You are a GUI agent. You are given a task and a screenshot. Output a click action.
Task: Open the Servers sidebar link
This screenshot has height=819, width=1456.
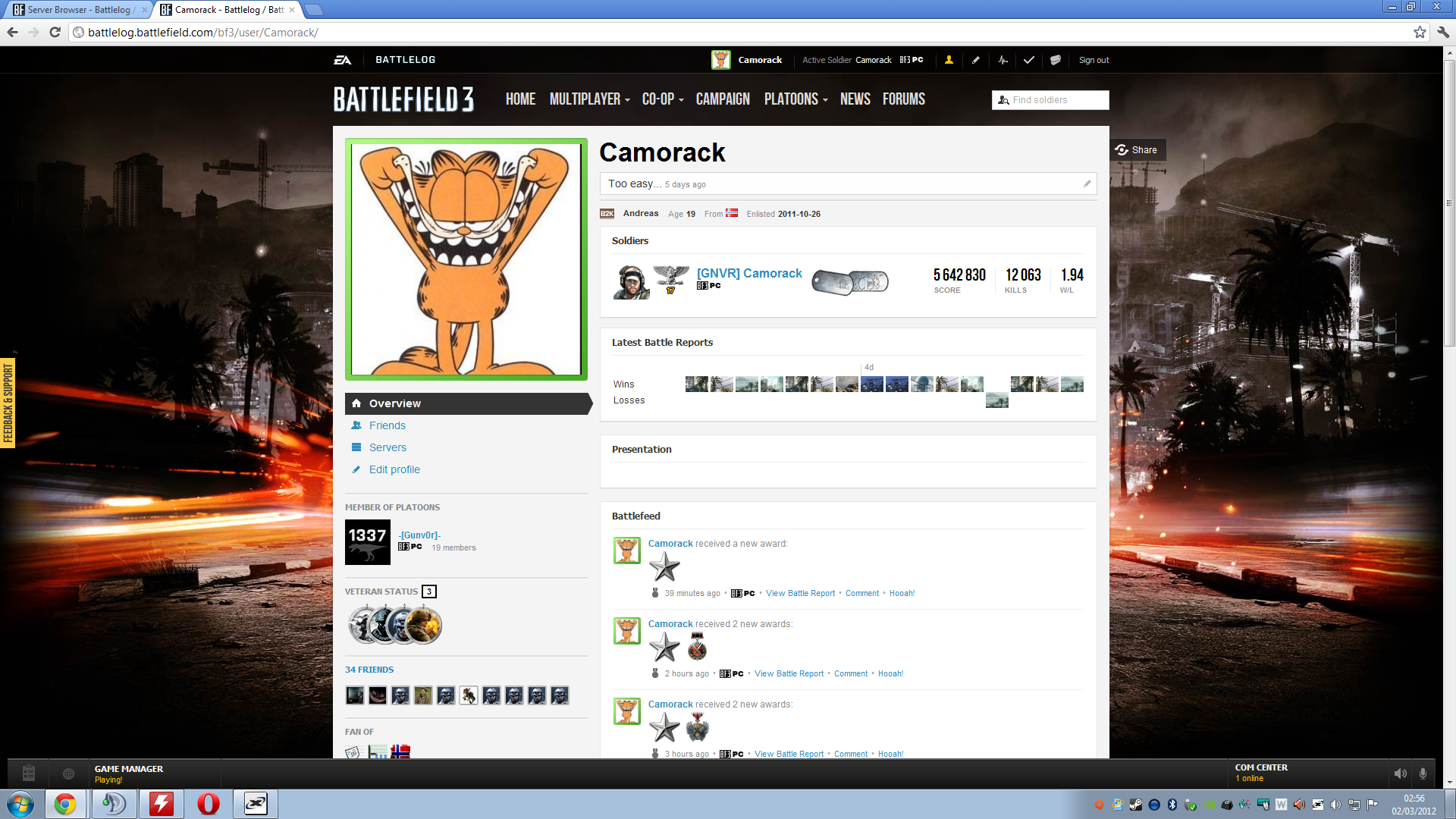point(388,447)
